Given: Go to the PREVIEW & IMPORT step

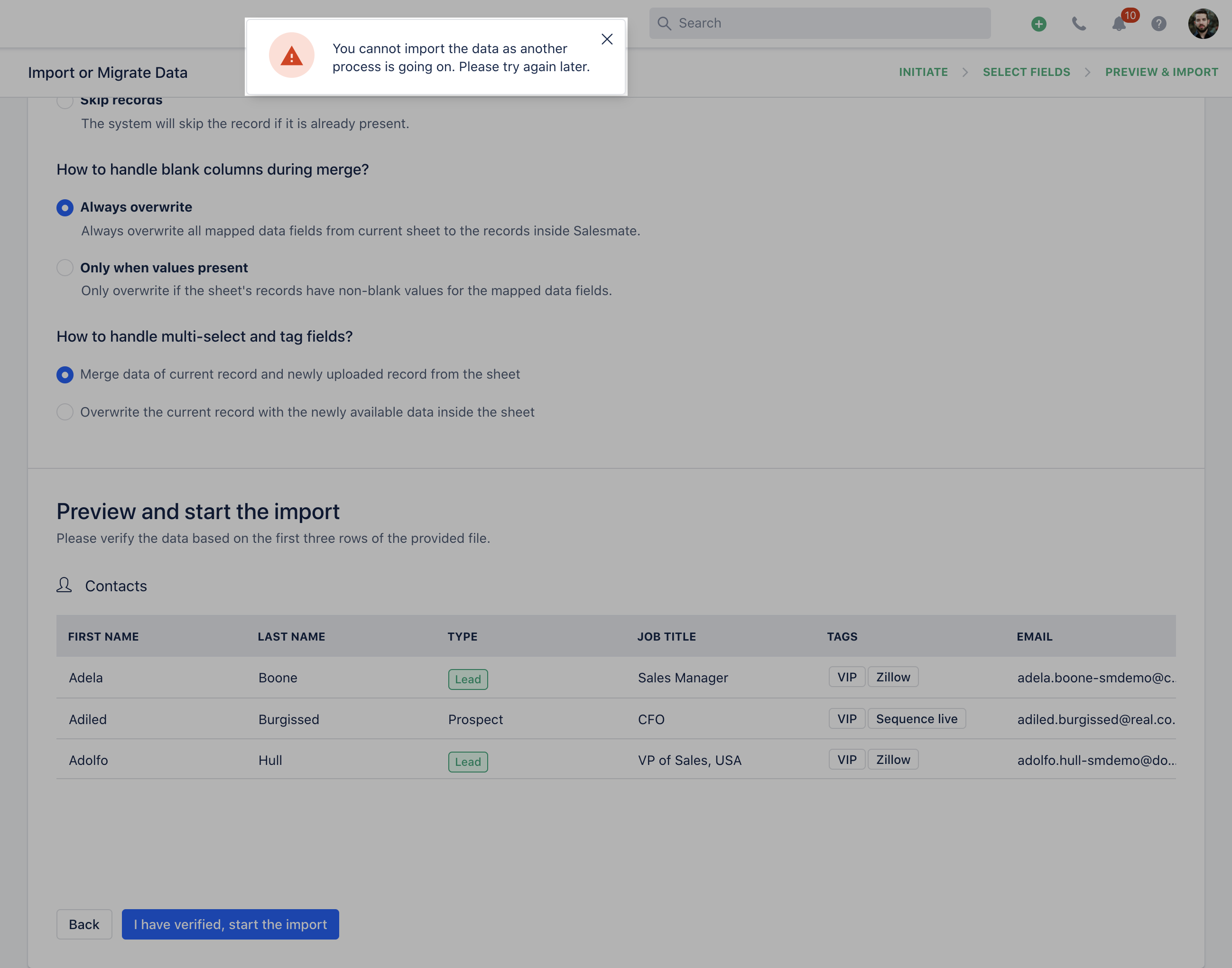Looking at the screenshot, I should click(x=1162, y=72).
